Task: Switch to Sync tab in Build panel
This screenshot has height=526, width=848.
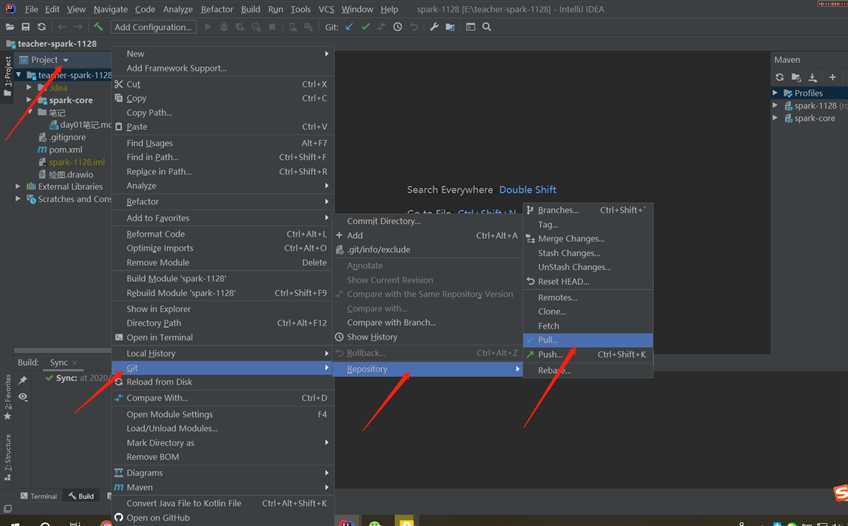Action: tap(59, 363)
